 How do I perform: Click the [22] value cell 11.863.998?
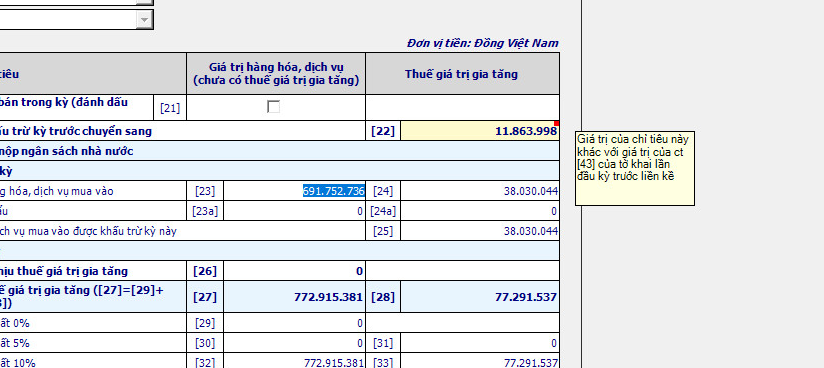click(479, 131)
